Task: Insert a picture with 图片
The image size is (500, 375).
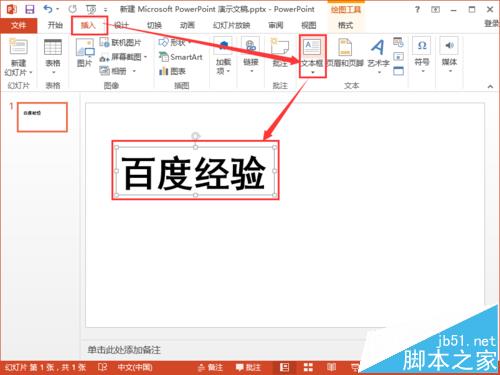Action: [85, 53]
